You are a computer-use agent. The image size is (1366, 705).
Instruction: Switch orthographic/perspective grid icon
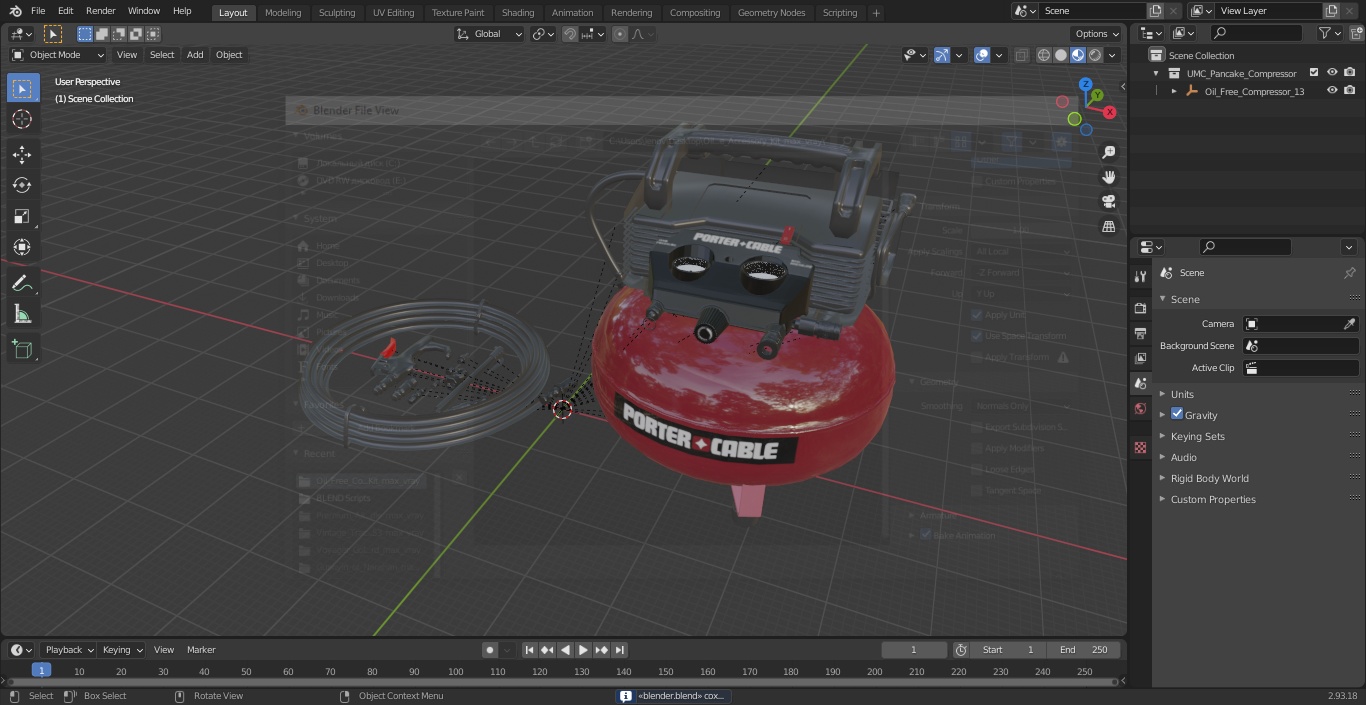coord(1108,227)
